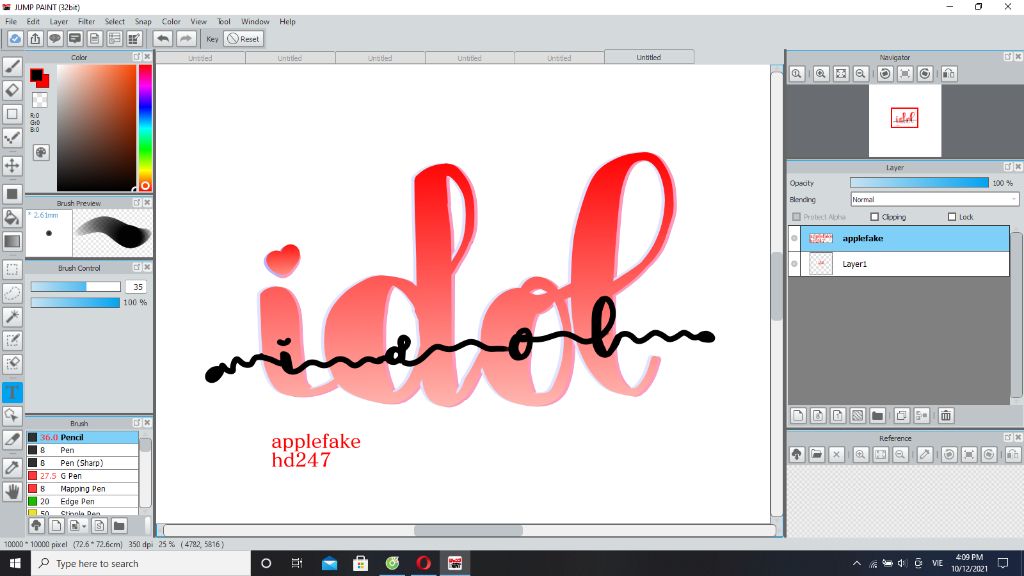
Task: Toggle the Lock checkbox
Action: 952,217
